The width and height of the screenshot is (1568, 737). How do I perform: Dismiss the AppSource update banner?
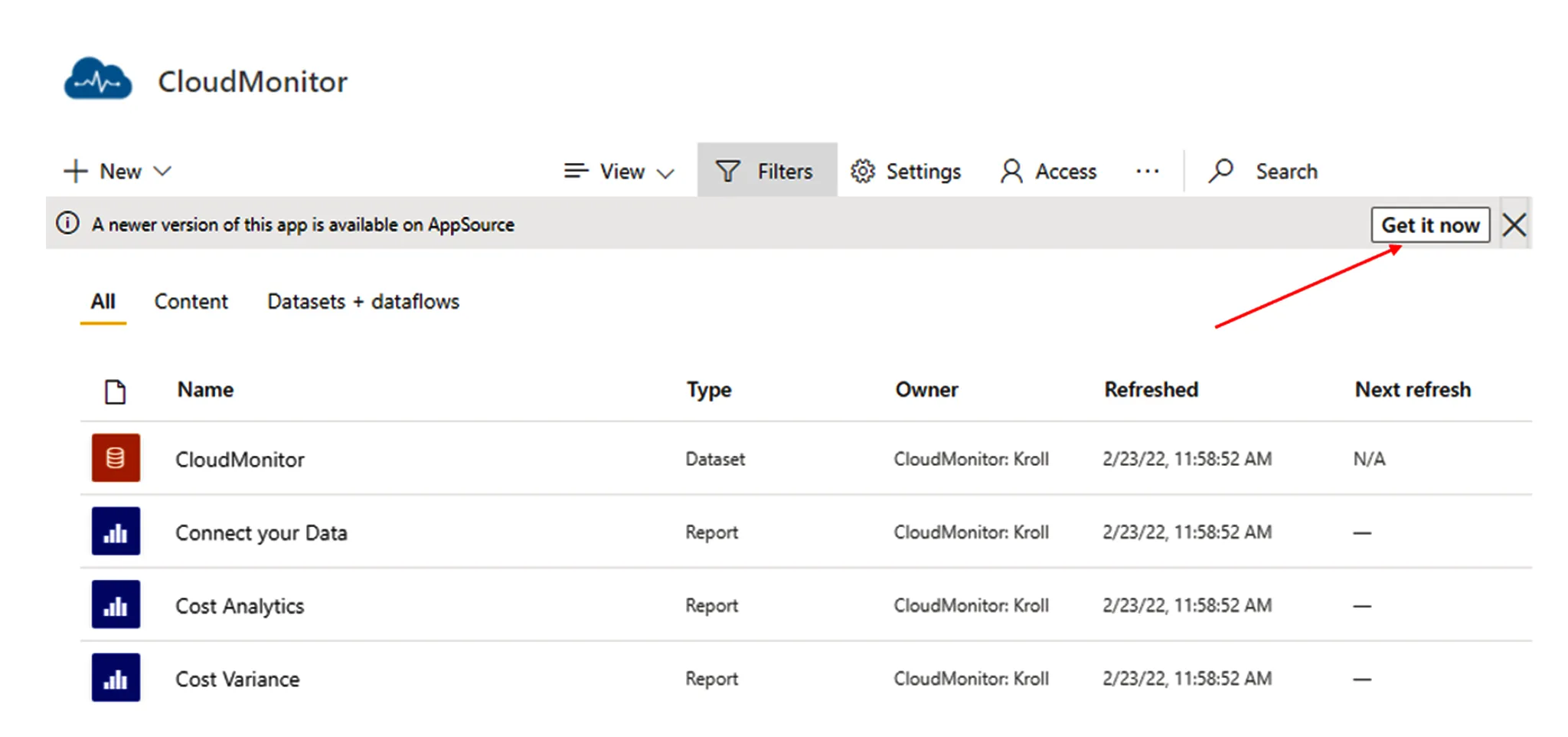point(1514,225)
